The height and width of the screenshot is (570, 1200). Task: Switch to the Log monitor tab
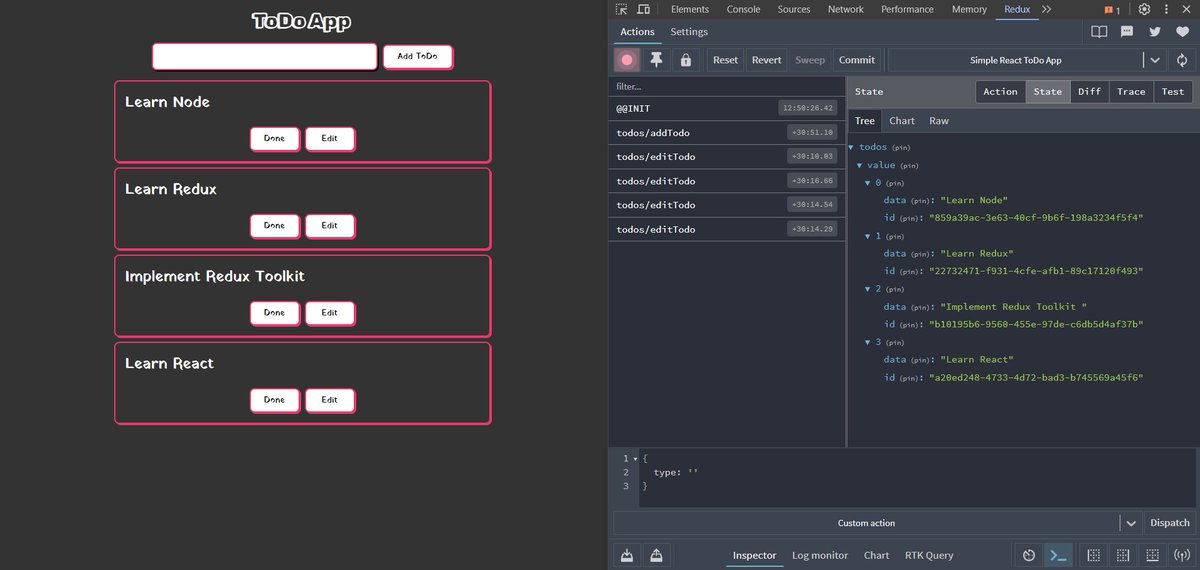point(820,555)
